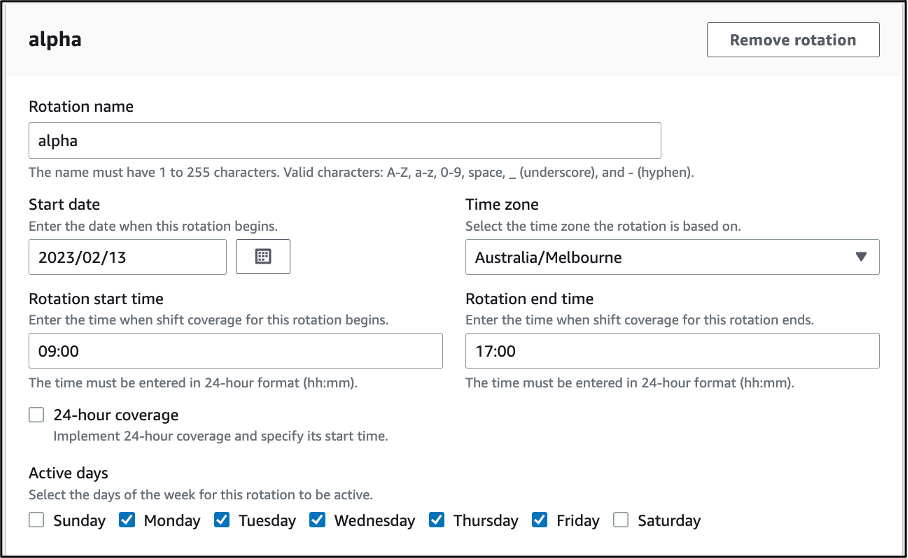Focus the Rotation name field containing alpha
Screen dimensions: 908x558
(x=345, y=141)
